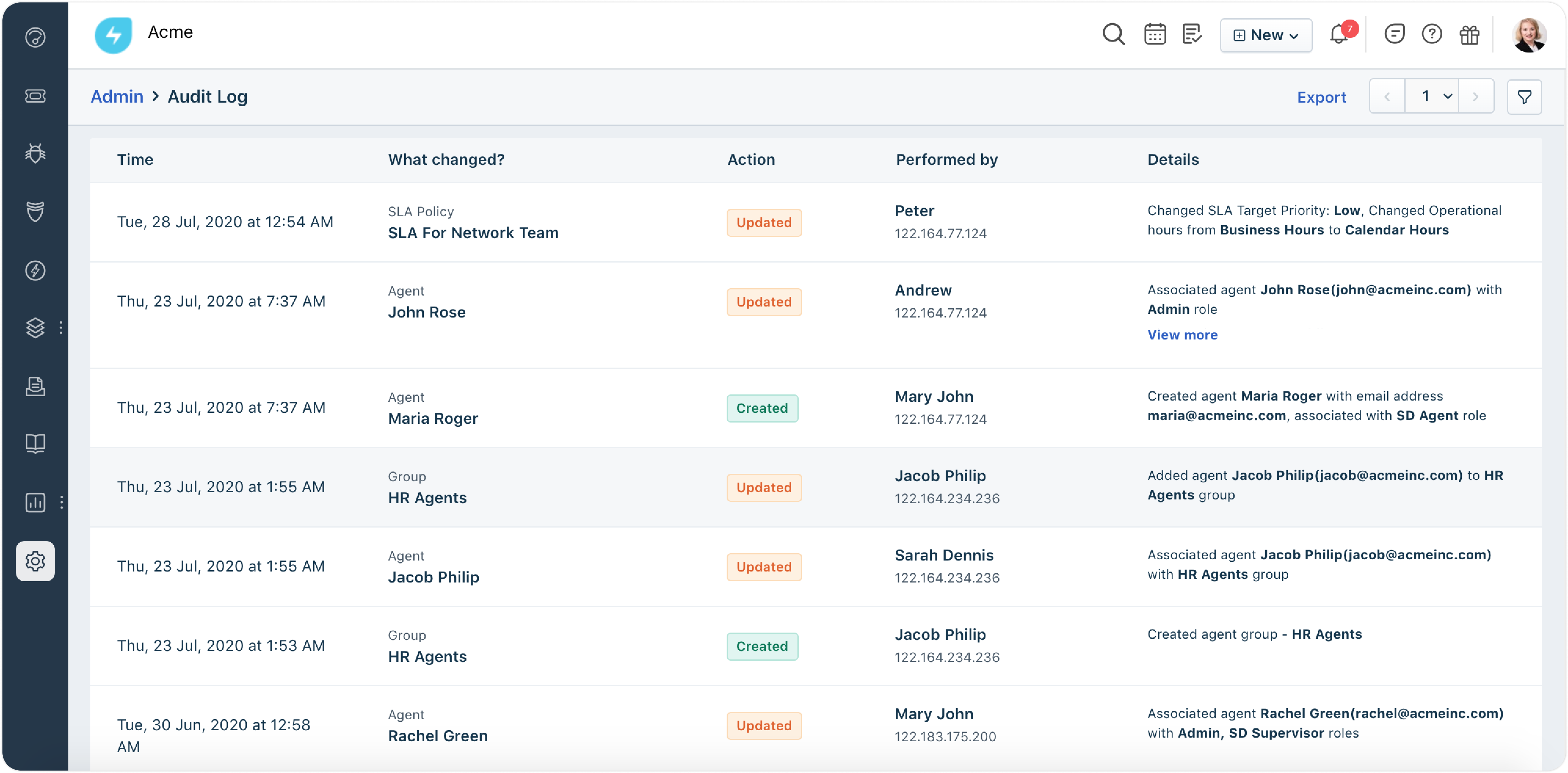Open the page number 1 dropdown
The image size is (1568, 773).
click(1432, 96)
